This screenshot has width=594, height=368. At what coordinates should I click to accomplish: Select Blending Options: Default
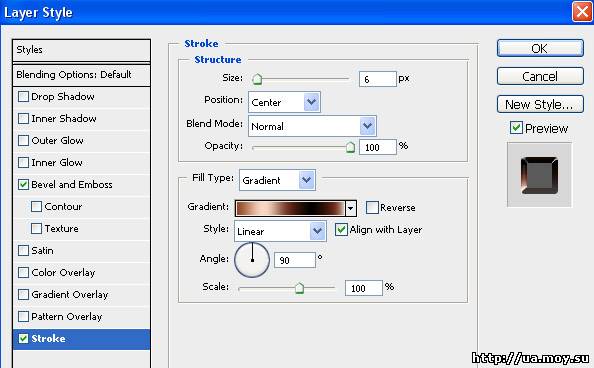pos(81,75)
